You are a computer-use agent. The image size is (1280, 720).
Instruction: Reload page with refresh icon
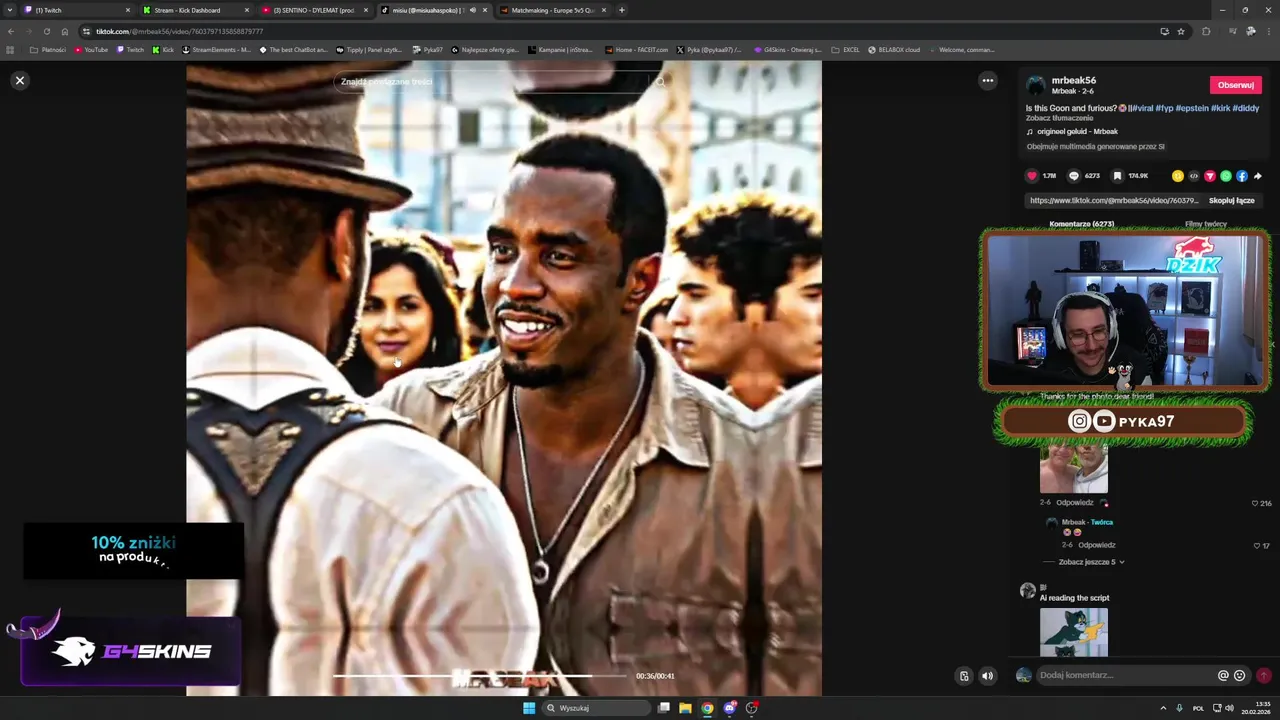(46, 31)
